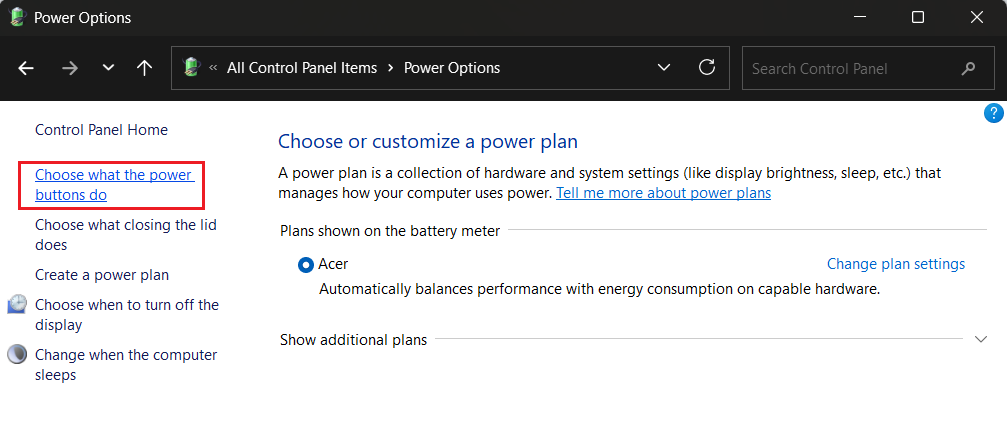
Task: Open Choose what the power buttons do
Action: click(x=113, y=185)
